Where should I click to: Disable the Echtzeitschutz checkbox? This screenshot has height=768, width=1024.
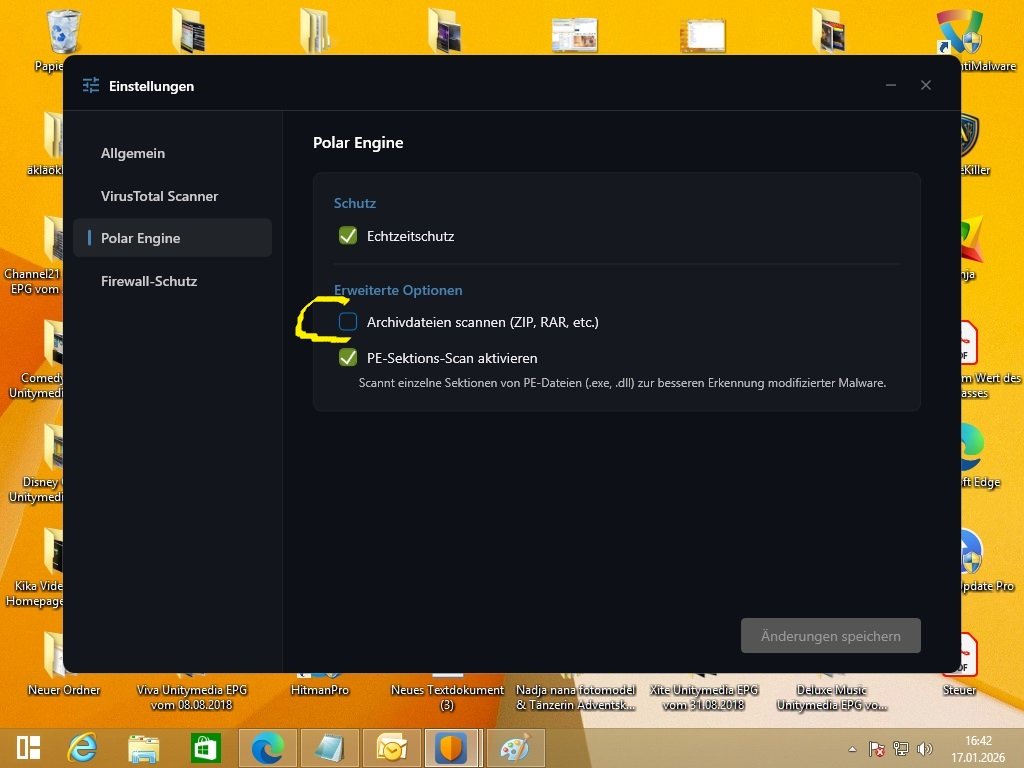tap(347, 236)
